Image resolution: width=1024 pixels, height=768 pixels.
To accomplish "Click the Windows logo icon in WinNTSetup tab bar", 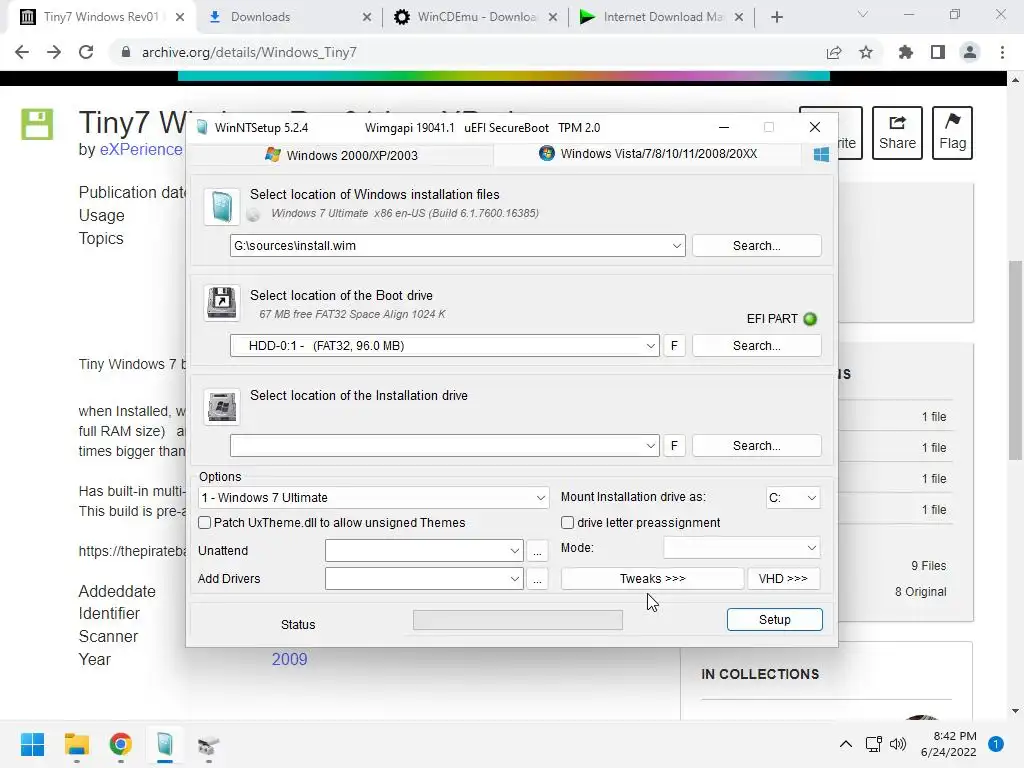I will pyautogui.click(x=821, y=154).
